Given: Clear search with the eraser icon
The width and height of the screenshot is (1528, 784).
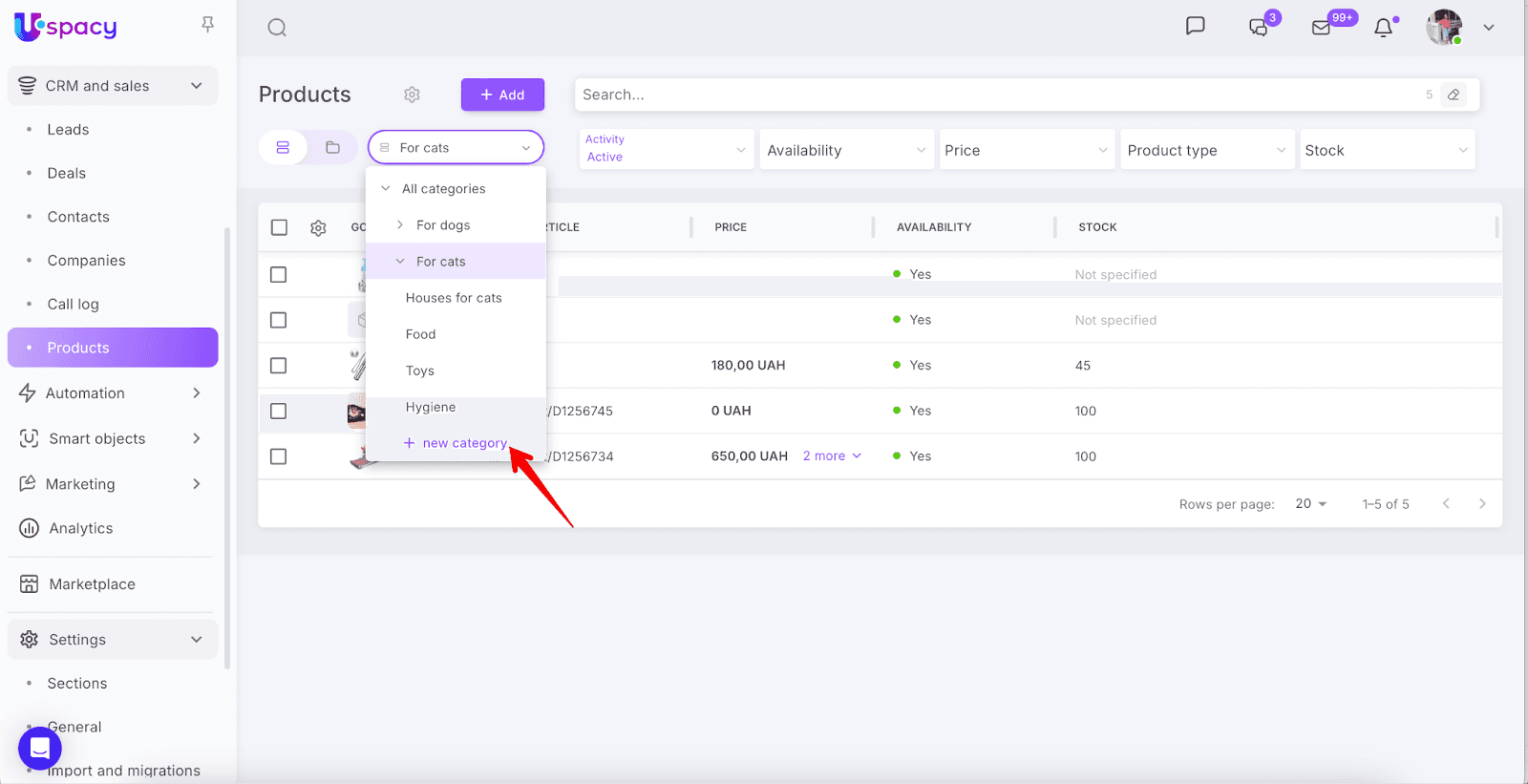Looking at the screenshot, I should (1453, 95).
